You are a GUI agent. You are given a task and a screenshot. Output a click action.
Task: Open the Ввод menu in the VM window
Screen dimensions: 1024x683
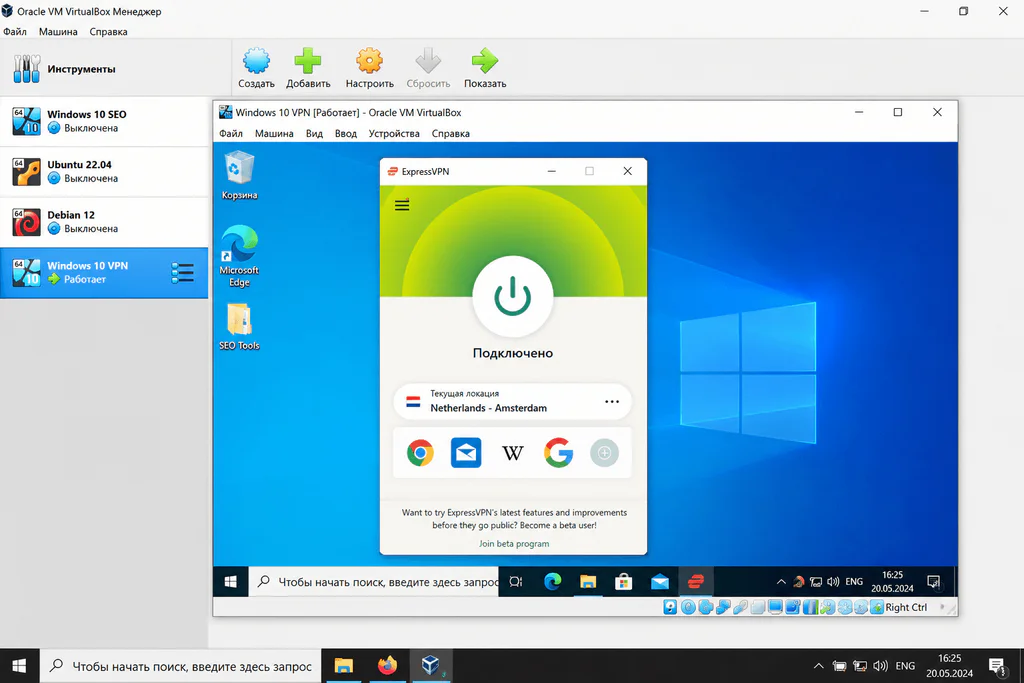pos(345,133)
